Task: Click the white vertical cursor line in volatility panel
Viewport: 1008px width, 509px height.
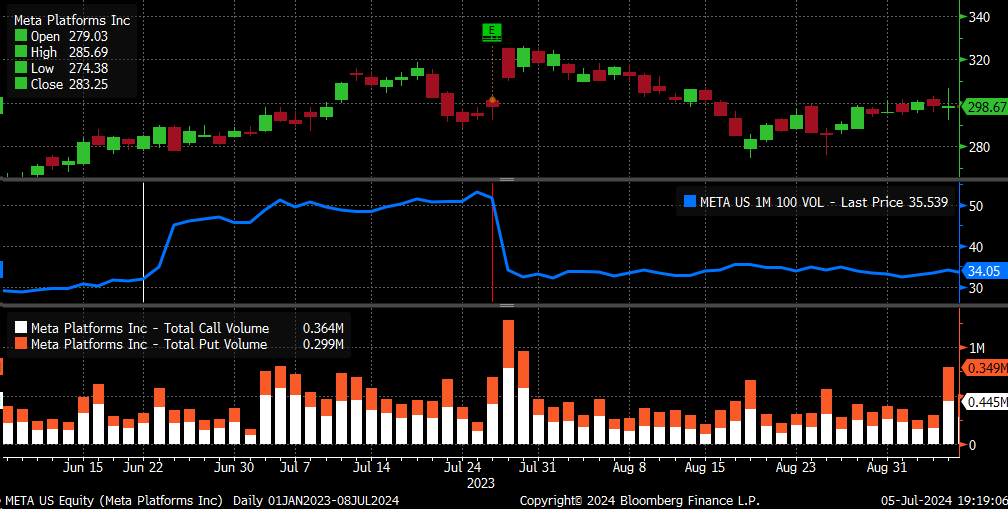Action: click(x=143, y=242)
